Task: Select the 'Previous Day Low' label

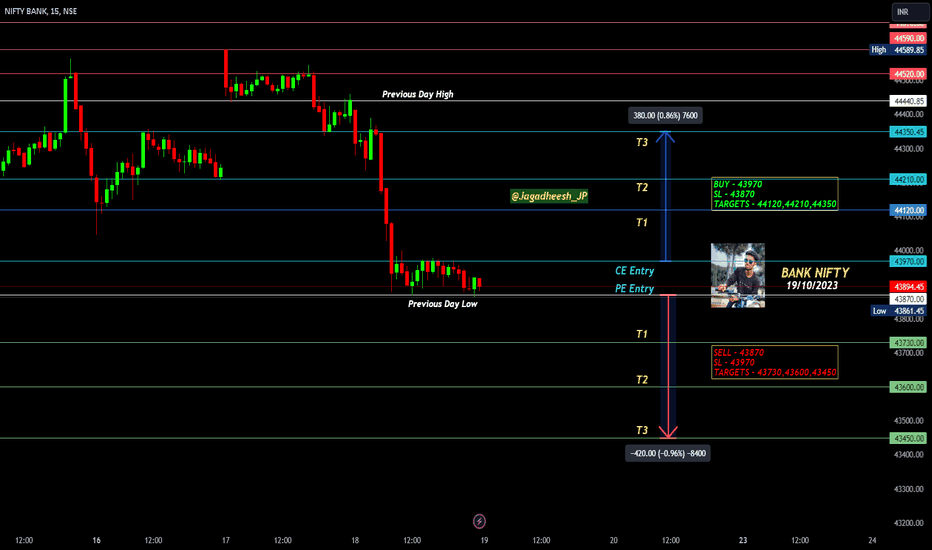Action: click(442, 304)
